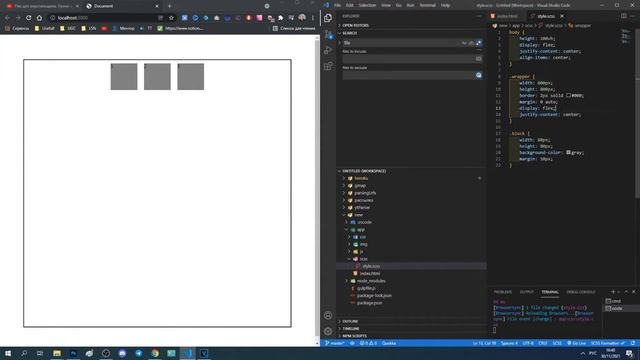Switch to Output panel tab

(527, 292)
